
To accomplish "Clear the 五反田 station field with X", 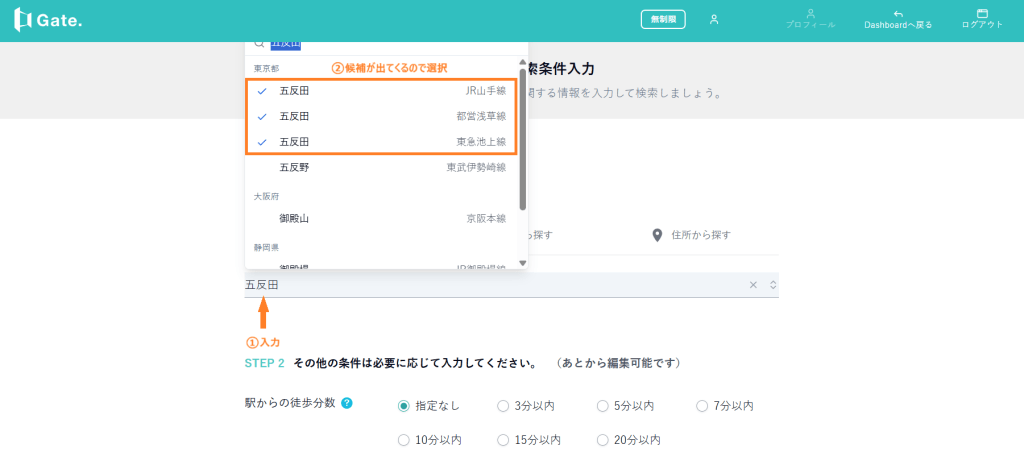I will pos(753,285).
